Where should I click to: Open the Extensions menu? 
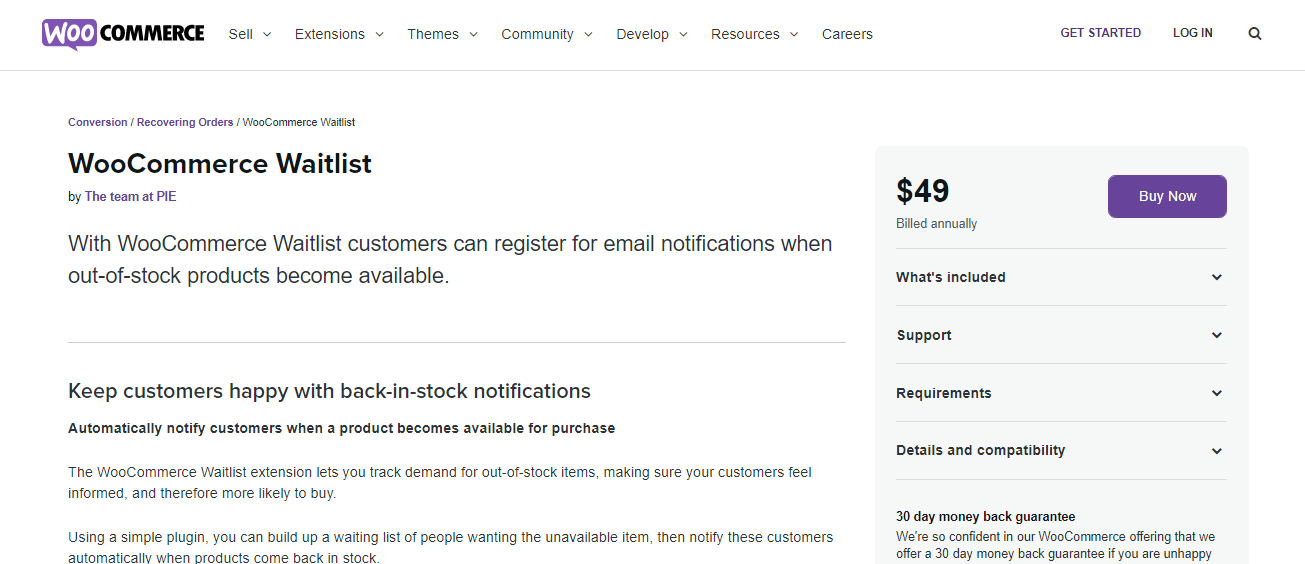tap(339, 34)
